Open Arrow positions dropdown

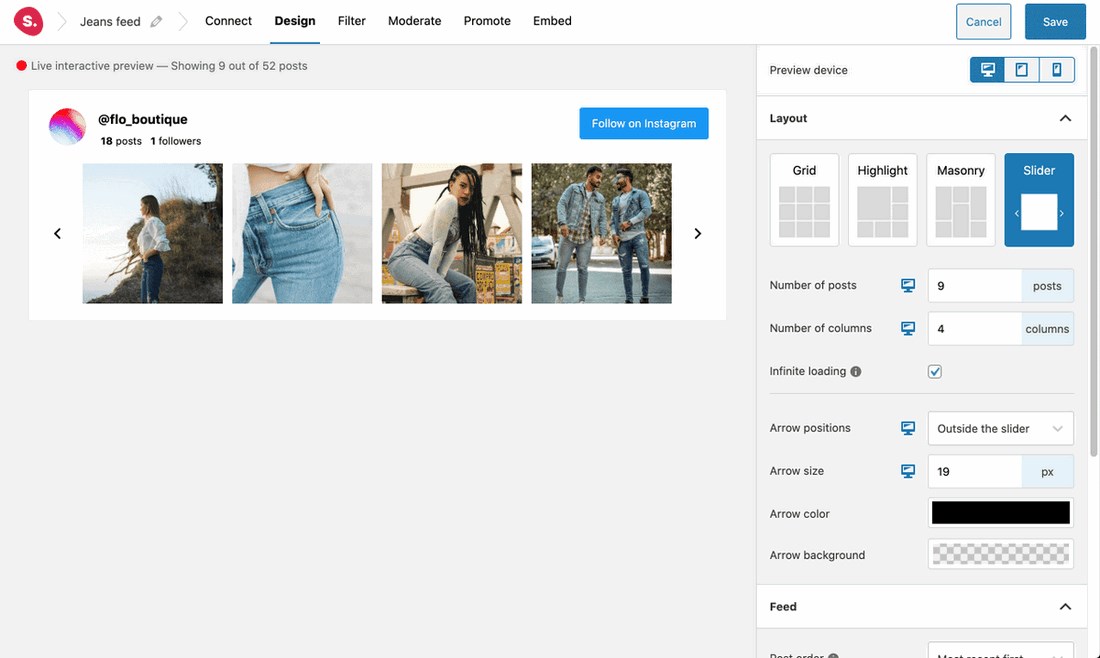(x=1000, y=429)
